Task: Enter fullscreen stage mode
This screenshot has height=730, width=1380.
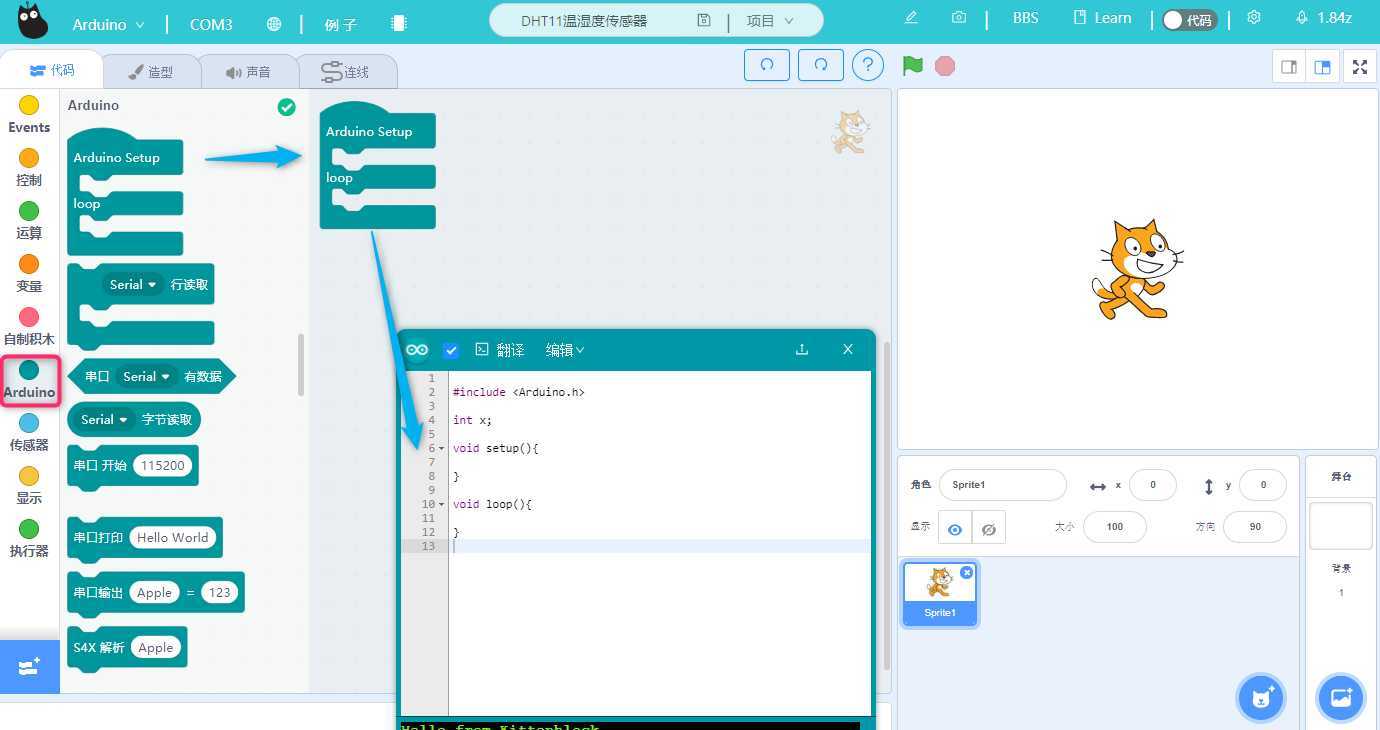Action: click(1360, 67)
